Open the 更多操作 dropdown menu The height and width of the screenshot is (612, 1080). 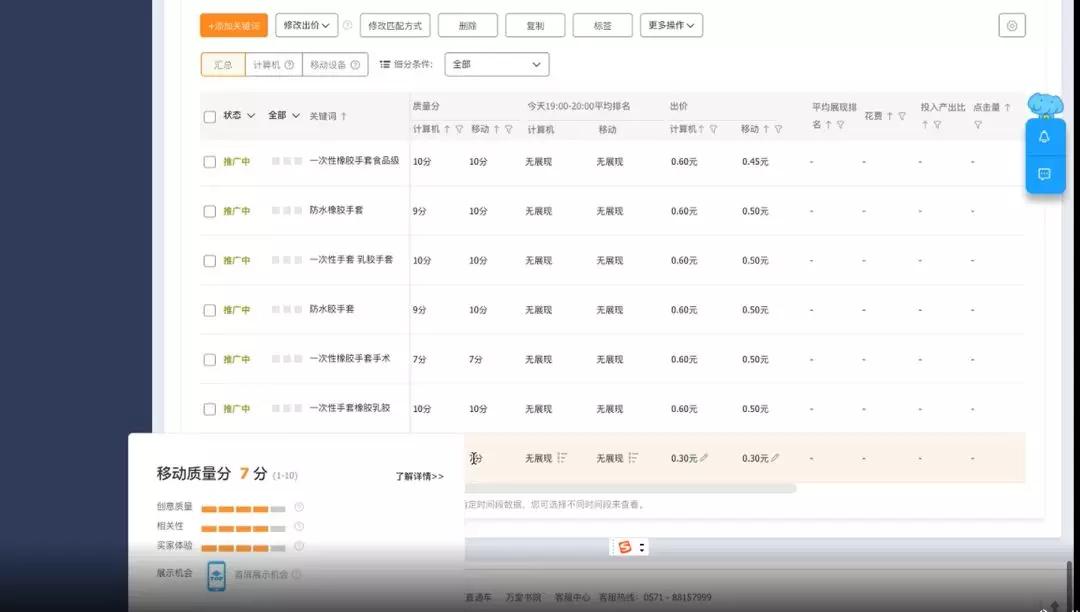[670, 25]
